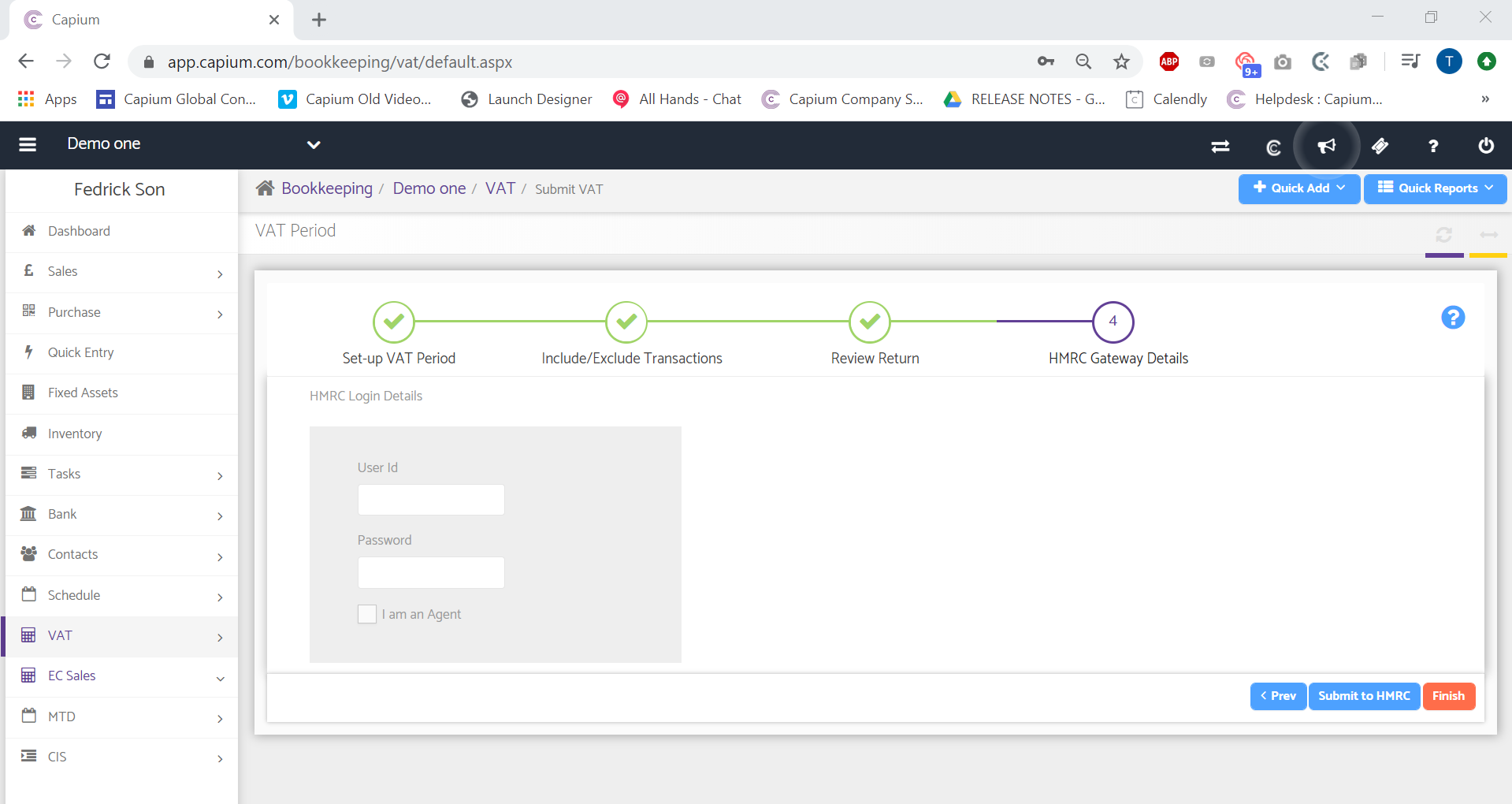The image size is (1512, 804).
Task: Open the help question mark in header
Action: [1433, 146]
